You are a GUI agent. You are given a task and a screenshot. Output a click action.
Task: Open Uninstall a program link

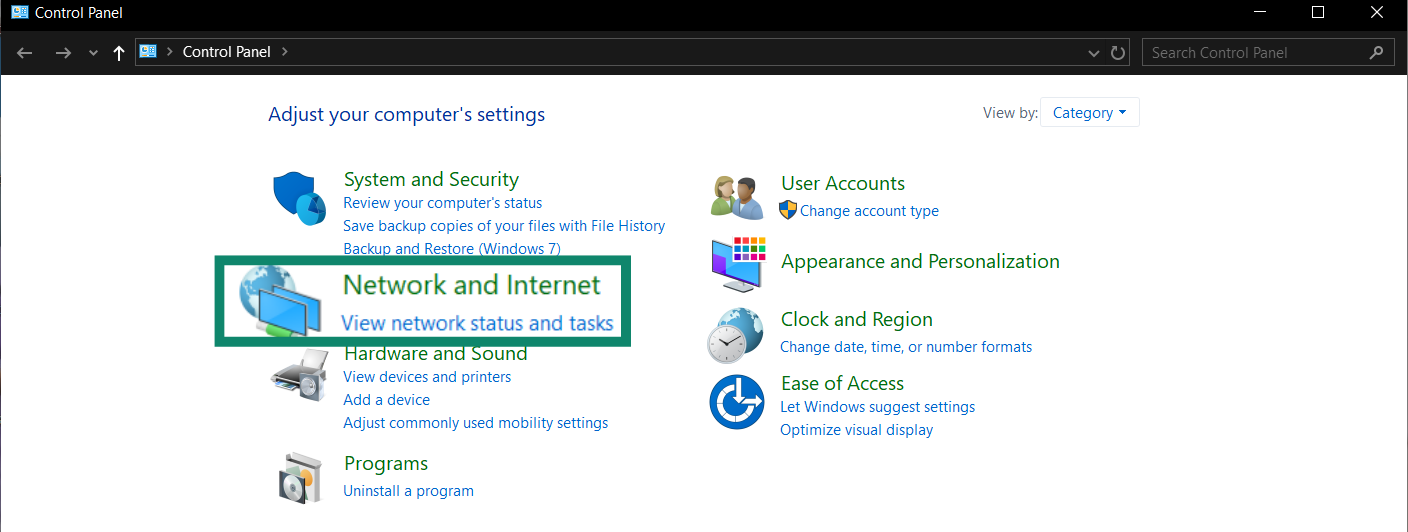pyautogui.click(x=408, y=491)
